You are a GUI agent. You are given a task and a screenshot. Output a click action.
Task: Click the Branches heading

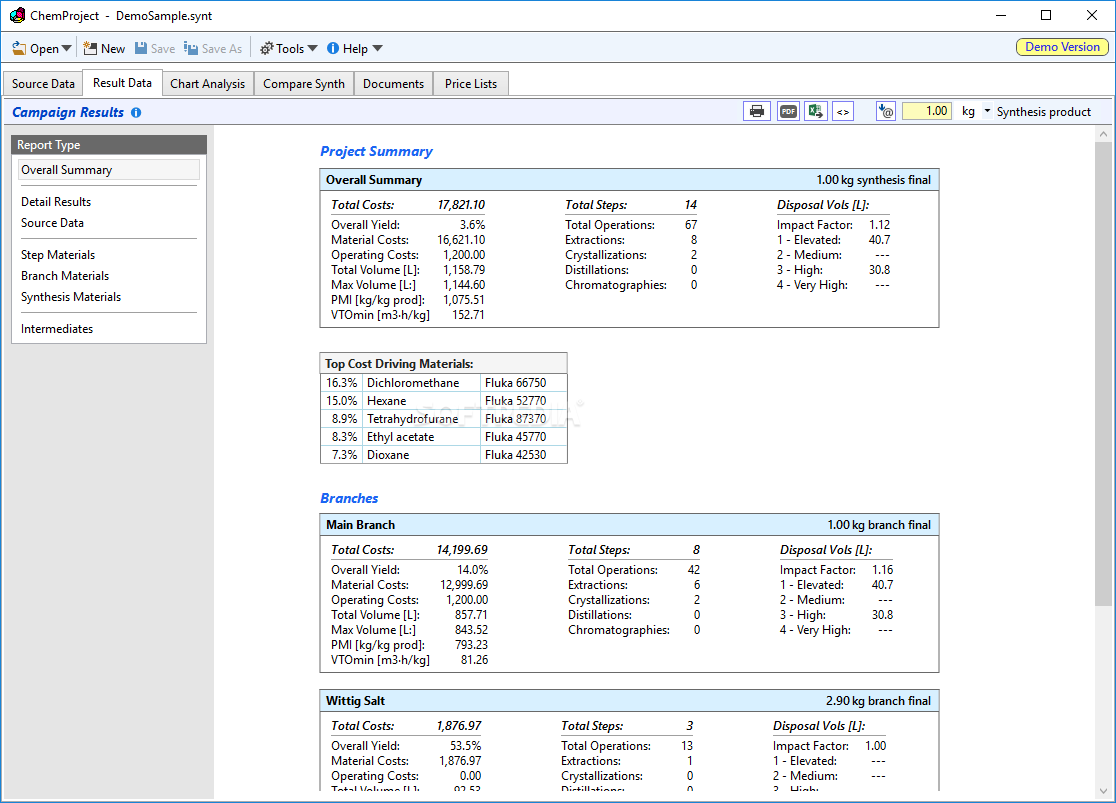(349, 498)
